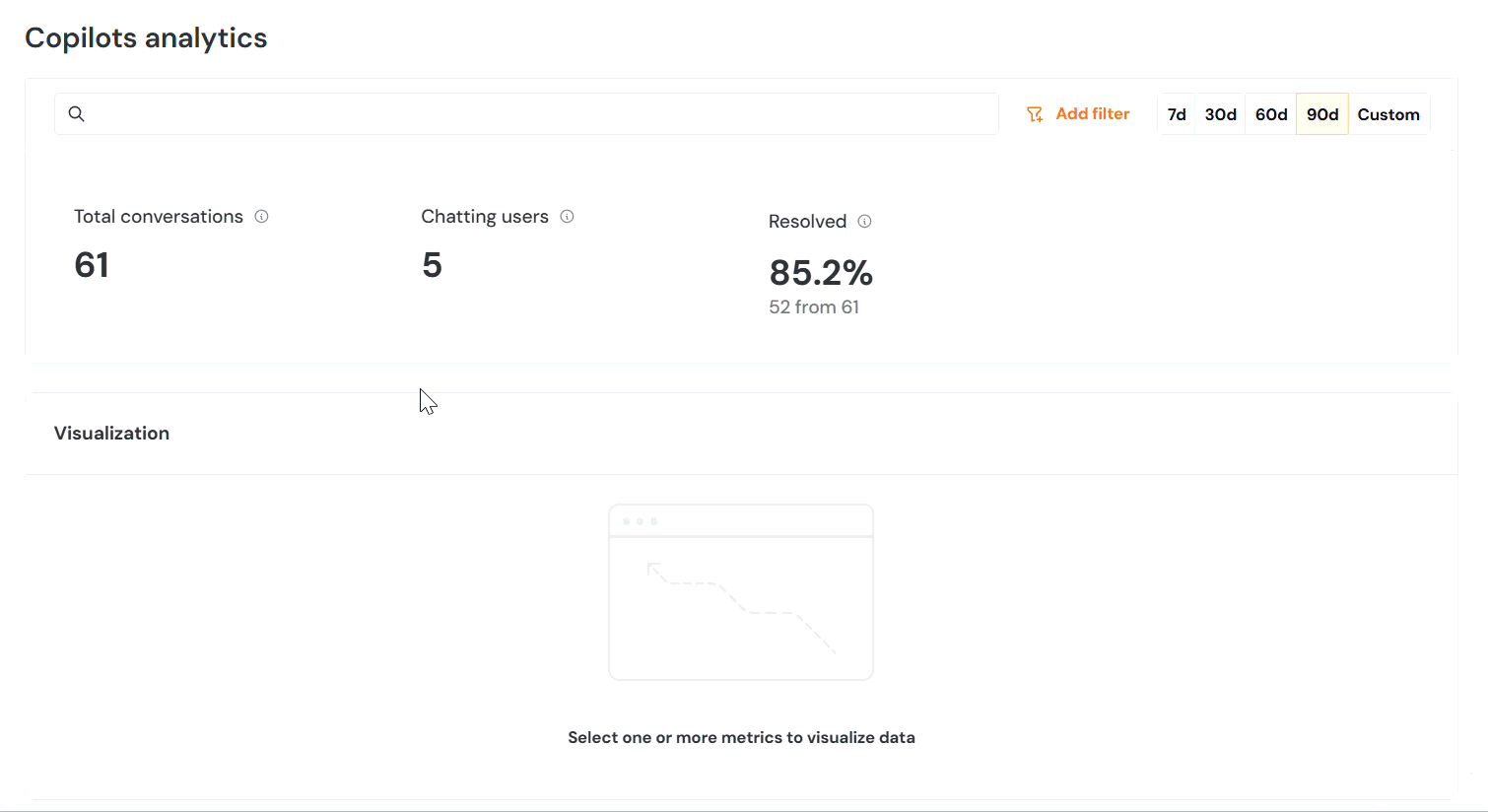The width and height of the screenshot is (1488, 812).
Task: Click info icon beside Total conversations
Action: point(261,217)
